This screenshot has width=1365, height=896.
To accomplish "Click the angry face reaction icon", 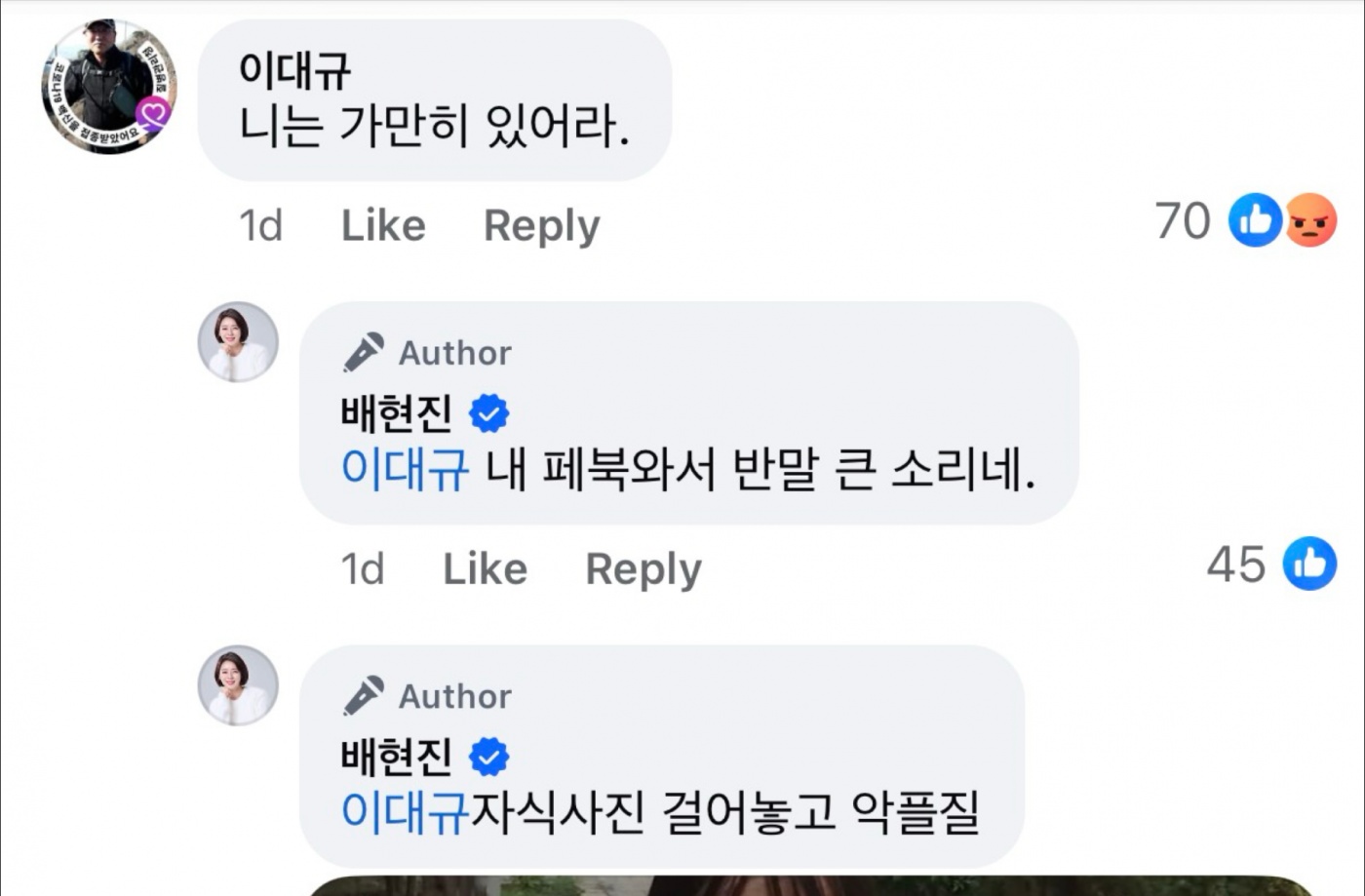I will click(1310, 220).
